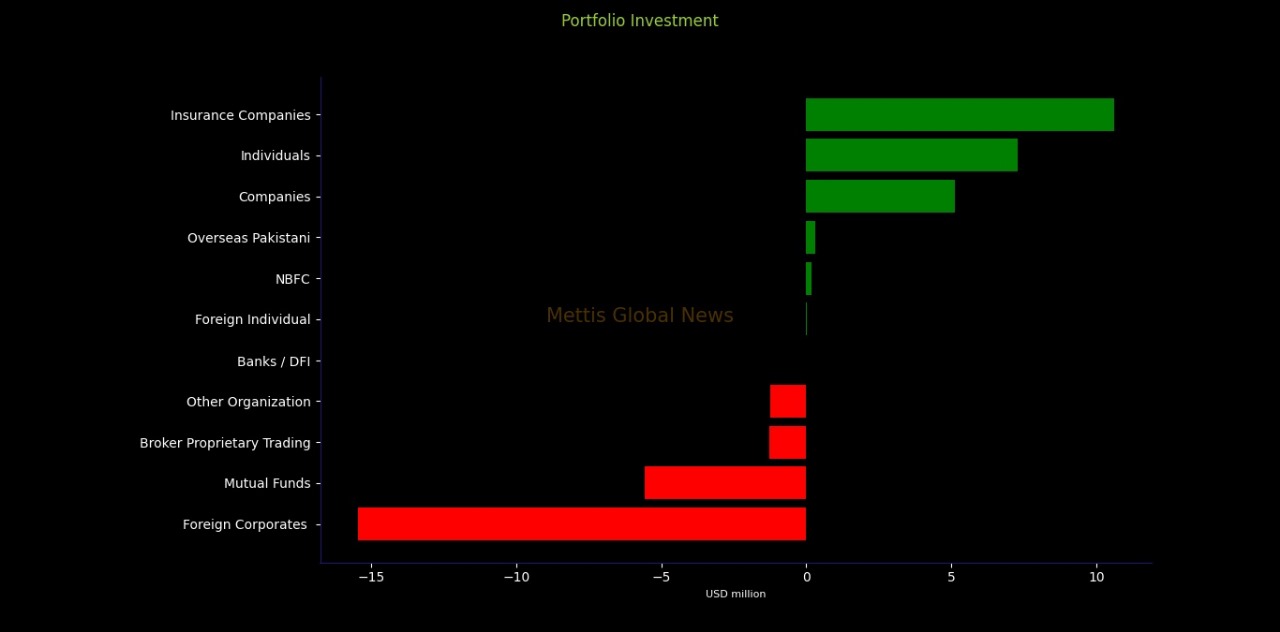Select the green Insurance Companies bar
The width and height of the screenshot is (1280, 632).
pos(959,115)
